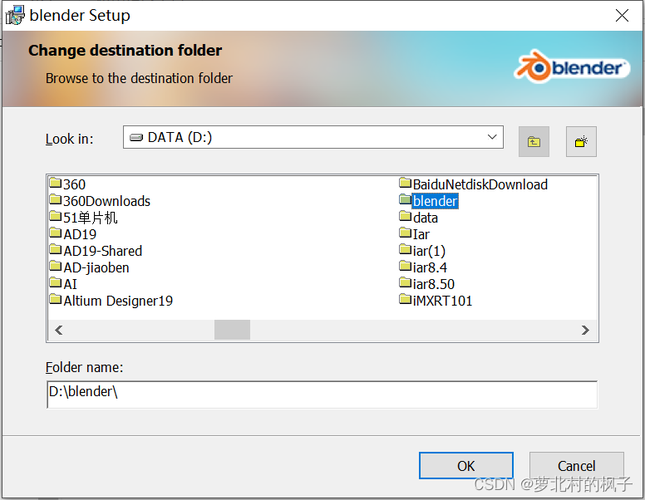
Task: Click the folder icon next to blender
Action: (x=405, y=199)
